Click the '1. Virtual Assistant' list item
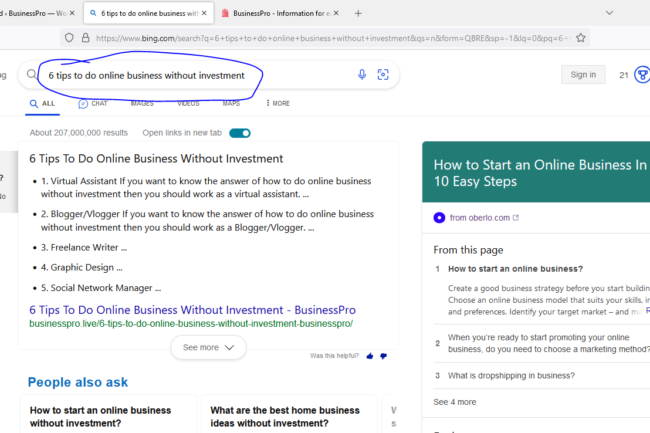650x433 pixels. tap(206, 187)
